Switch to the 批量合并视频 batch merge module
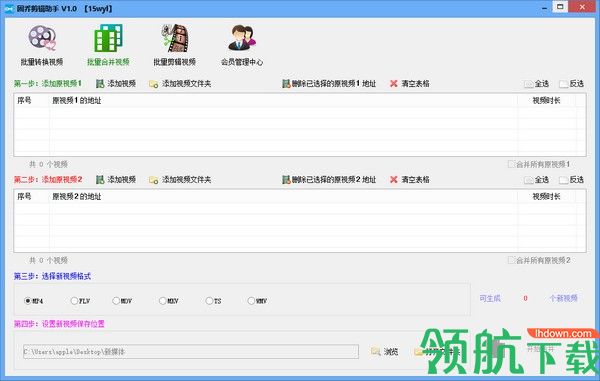 (108, 45)
